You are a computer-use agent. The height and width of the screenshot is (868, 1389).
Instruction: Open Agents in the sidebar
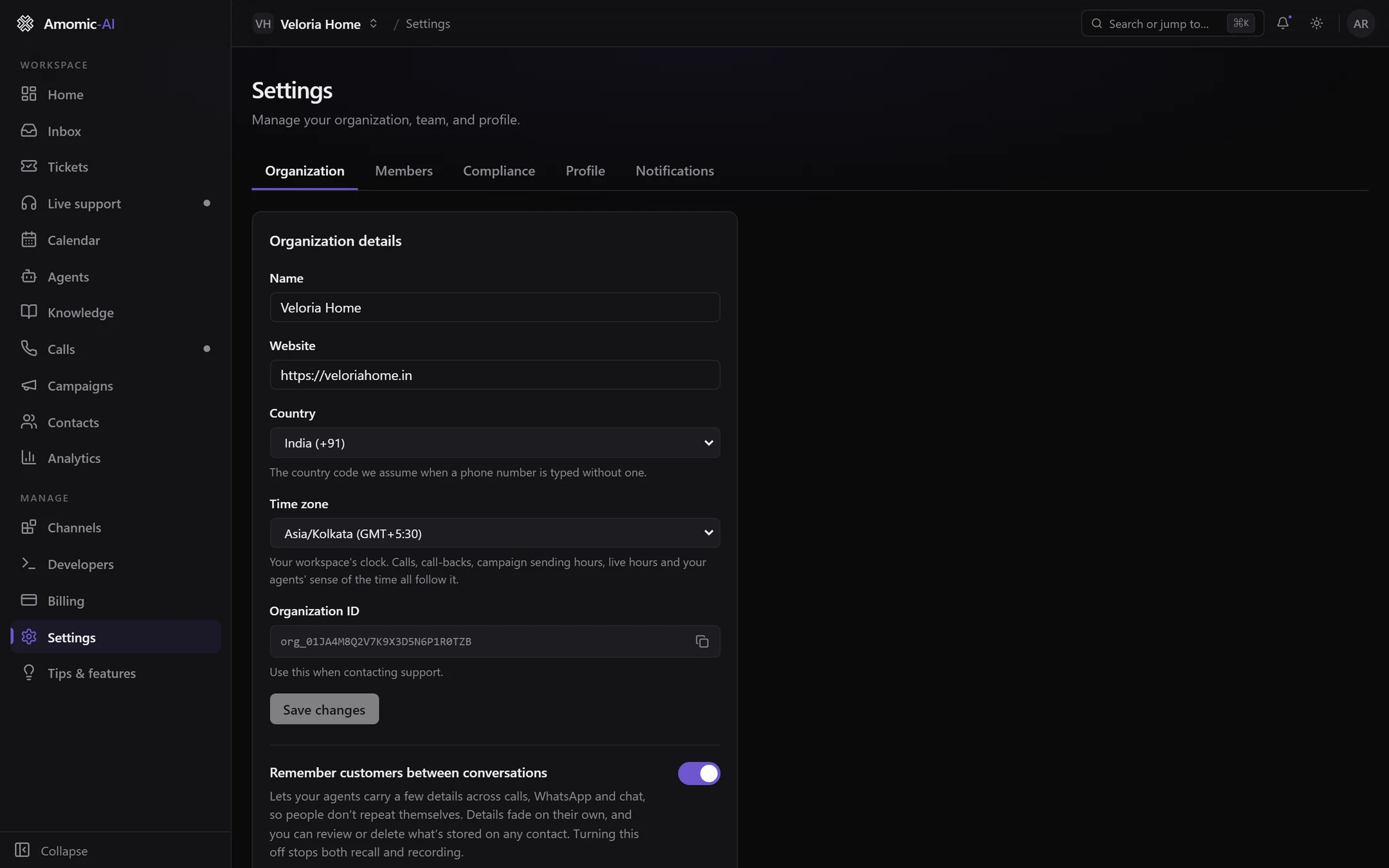(x=116, y=276)
